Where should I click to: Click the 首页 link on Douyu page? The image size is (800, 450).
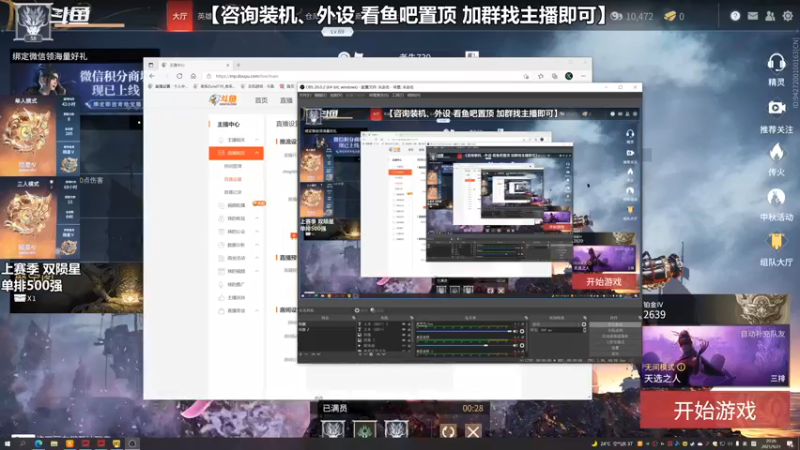[x=261, y=101]
